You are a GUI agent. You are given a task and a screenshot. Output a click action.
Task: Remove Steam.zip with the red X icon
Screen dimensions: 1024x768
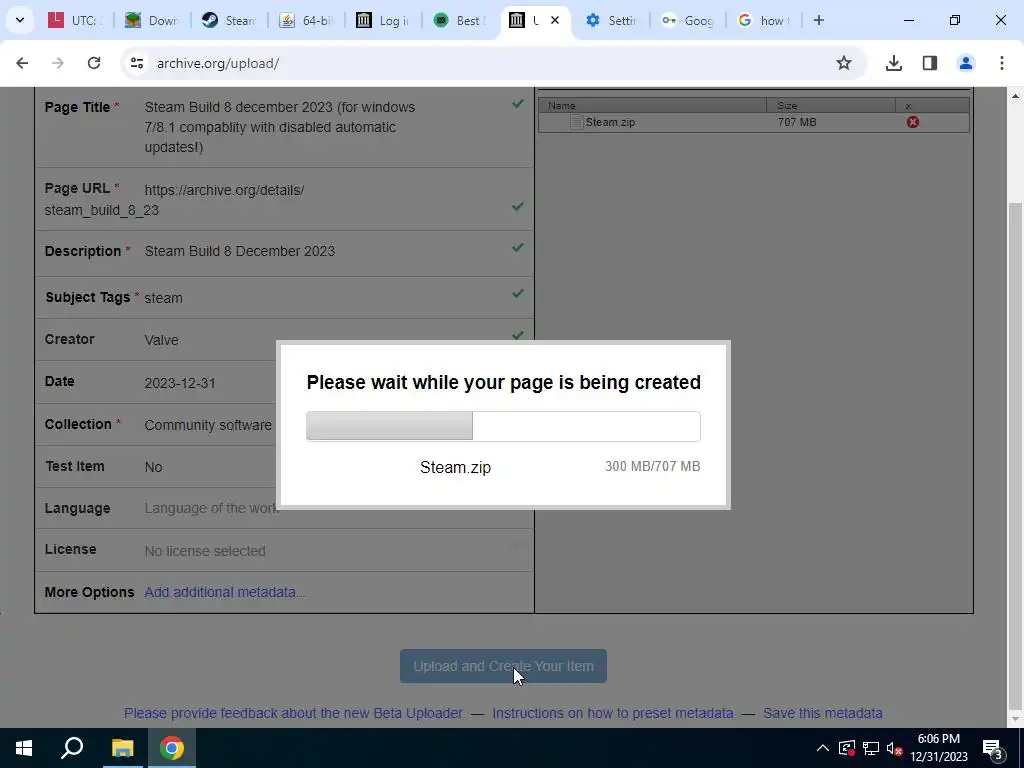(x=912, y=122)
